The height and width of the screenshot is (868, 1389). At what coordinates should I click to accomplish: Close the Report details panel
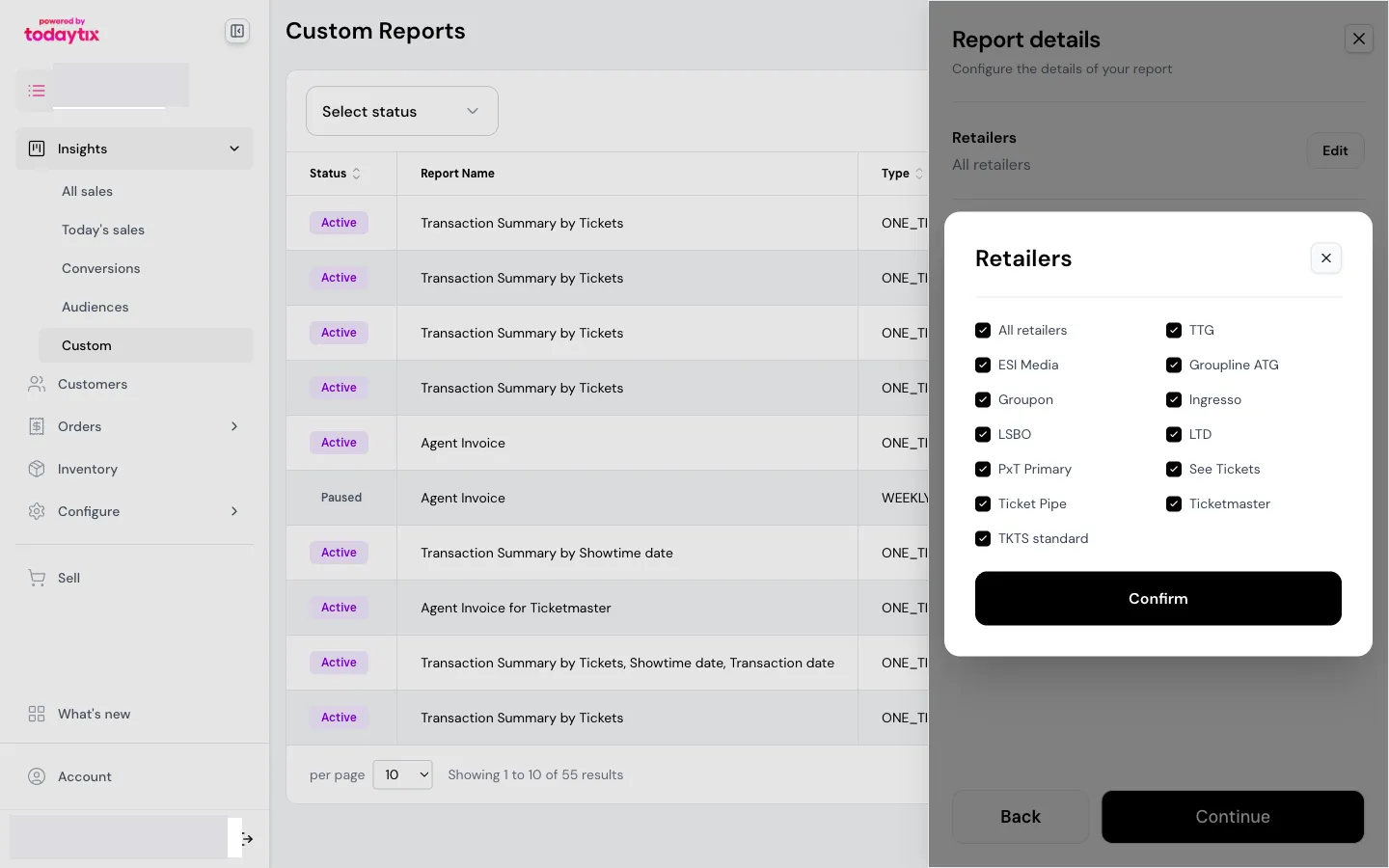pos(1359,39)
